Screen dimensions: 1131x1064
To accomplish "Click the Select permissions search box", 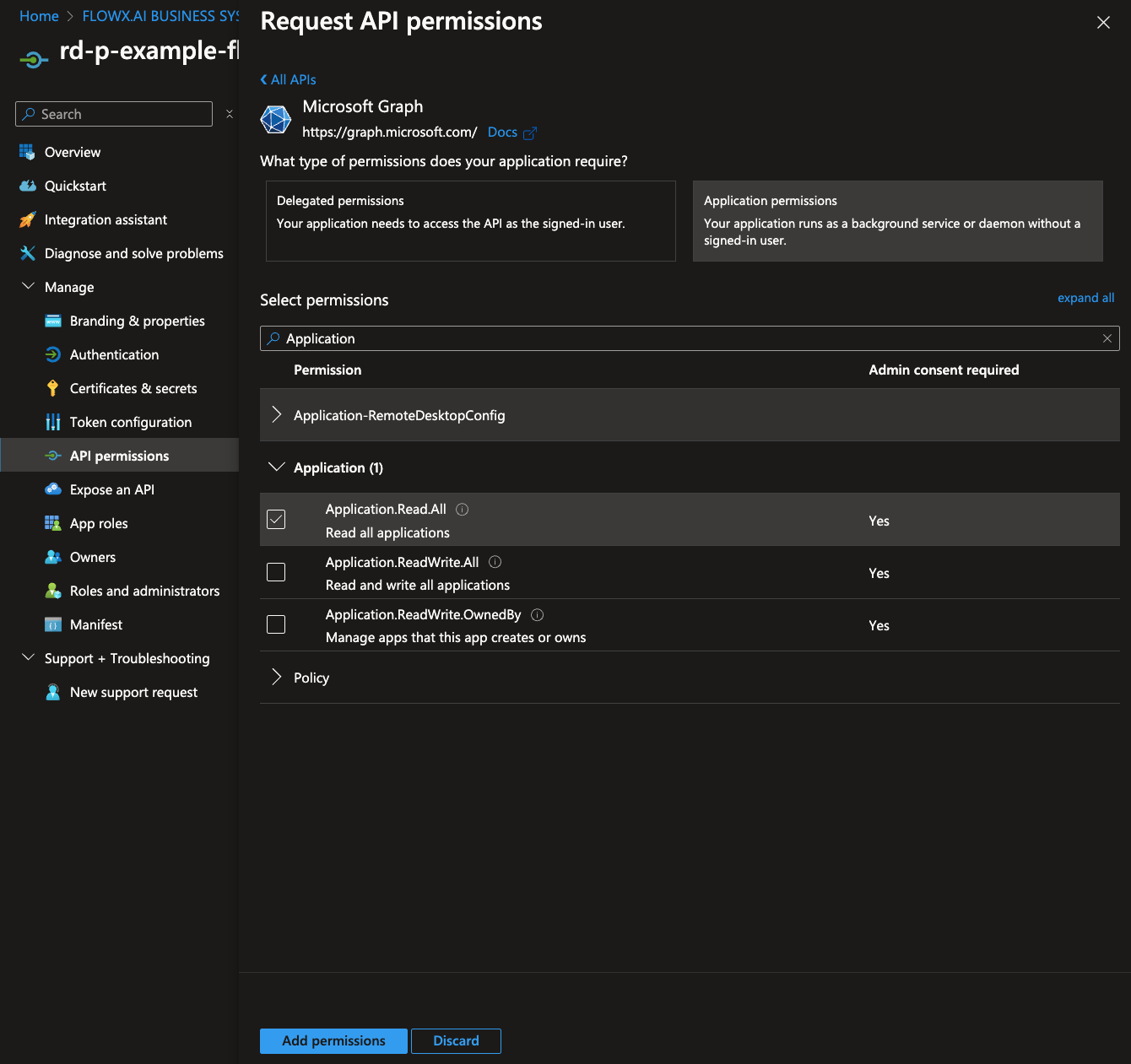I will 690,338.
